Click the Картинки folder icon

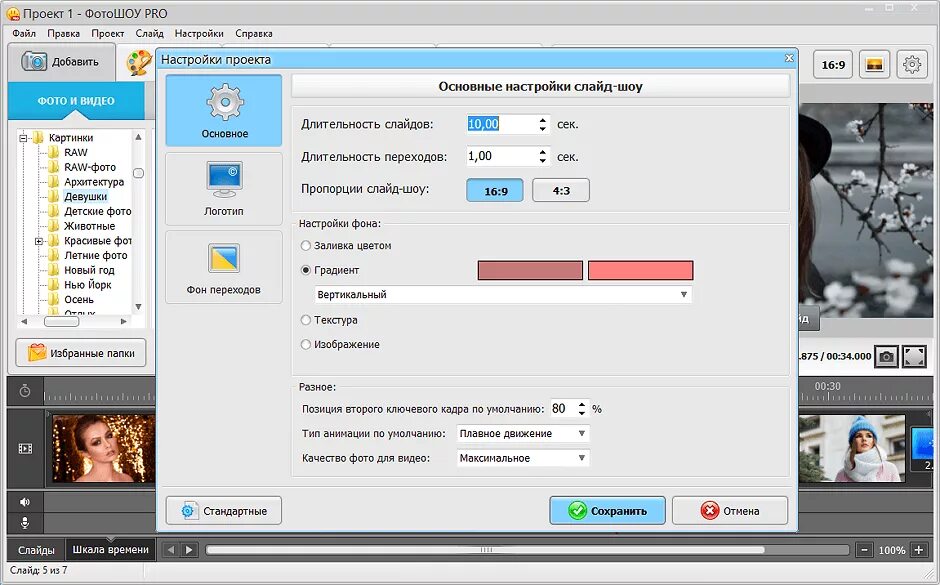tap(38, 137)
